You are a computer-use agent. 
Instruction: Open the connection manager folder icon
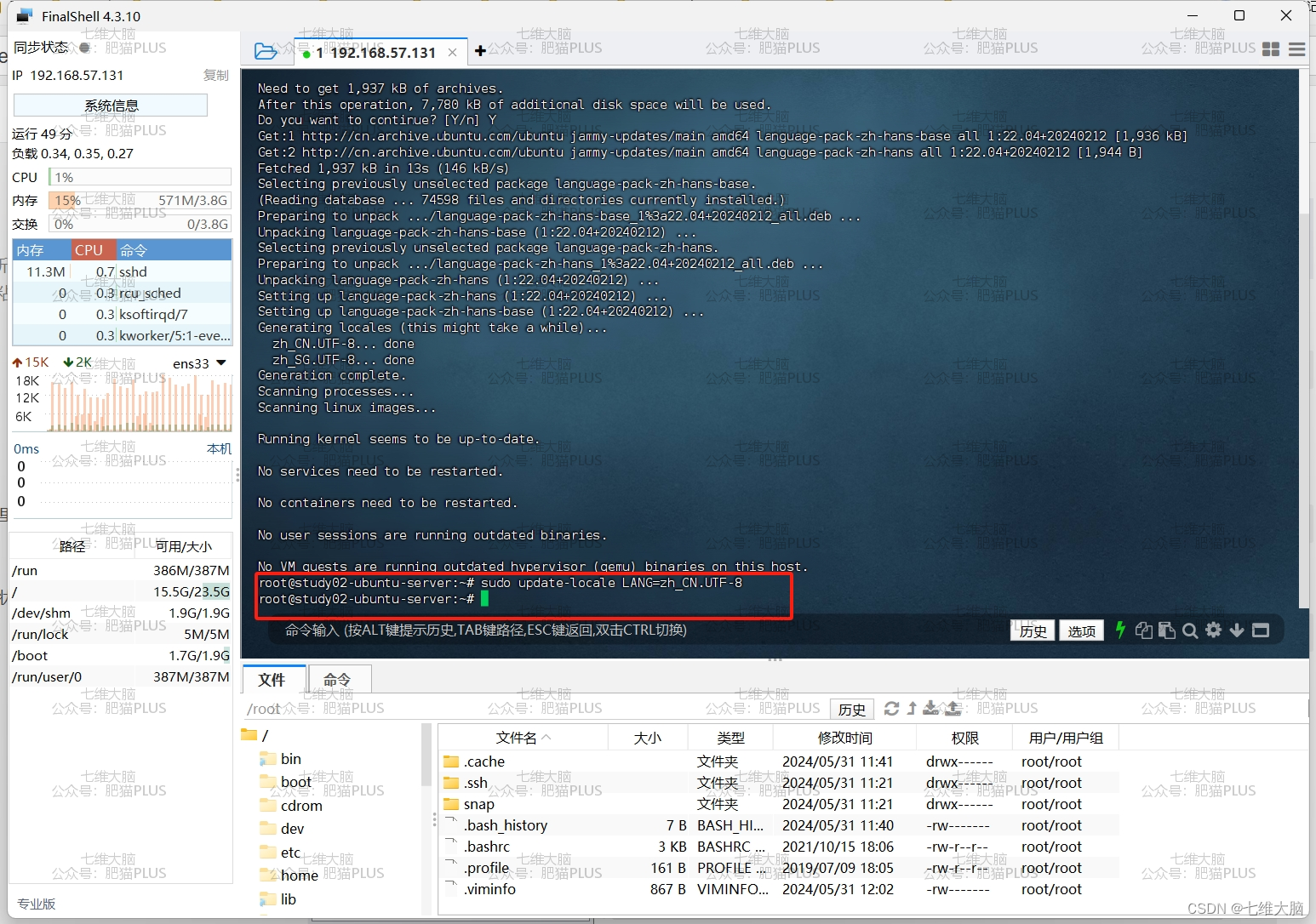click(x=266, y=52)
